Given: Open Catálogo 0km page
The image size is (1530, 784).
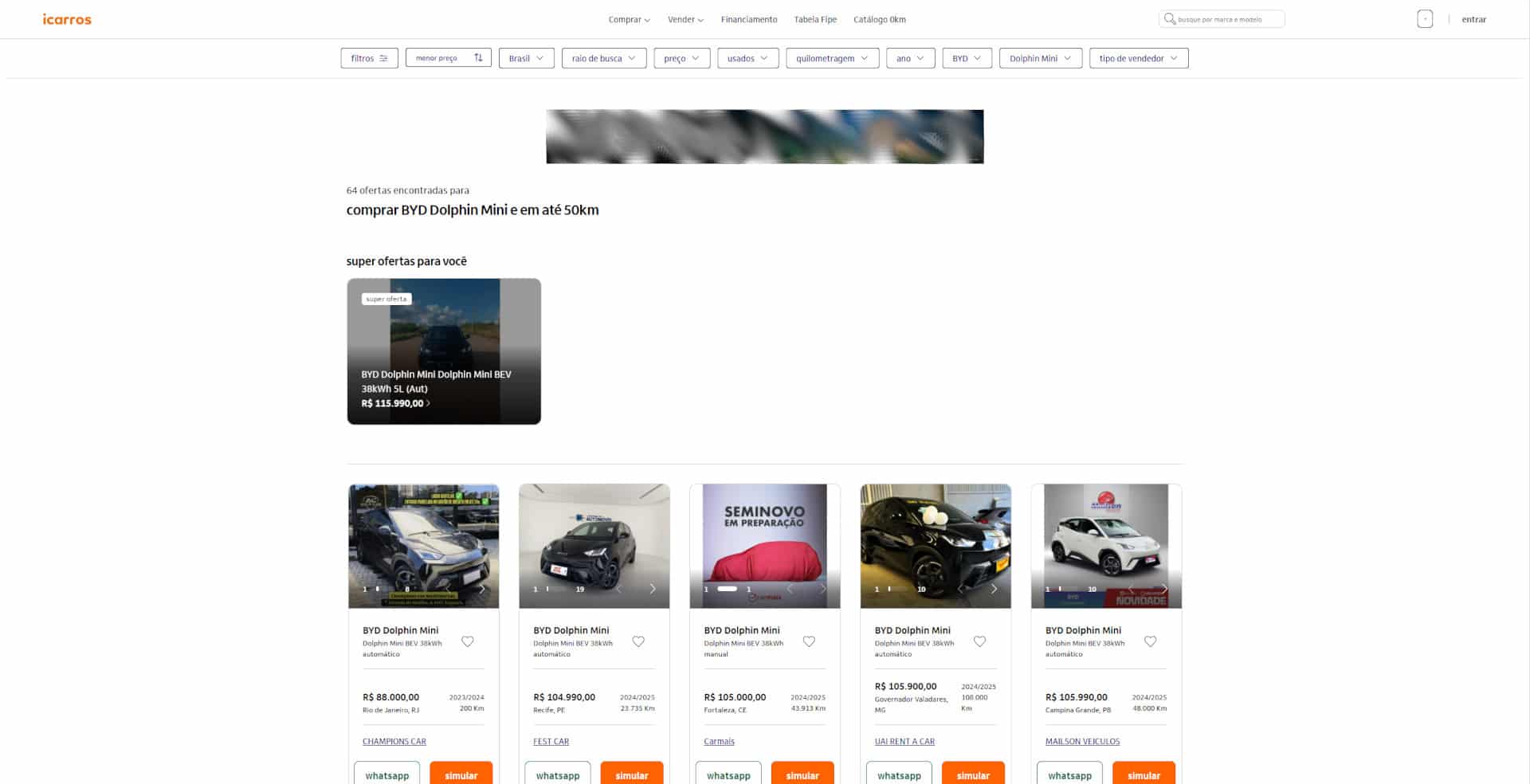Looking at the screenshot, I should coord(880,19).
